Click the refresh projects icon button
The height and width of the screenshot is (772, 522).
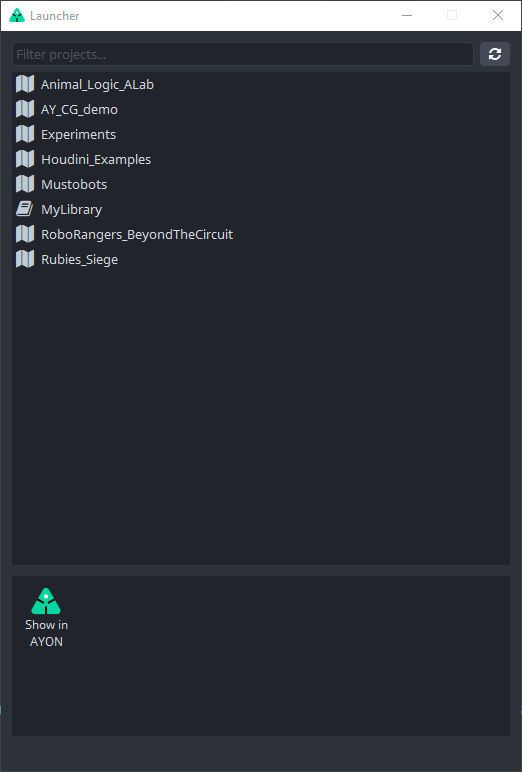coord(494,54)
